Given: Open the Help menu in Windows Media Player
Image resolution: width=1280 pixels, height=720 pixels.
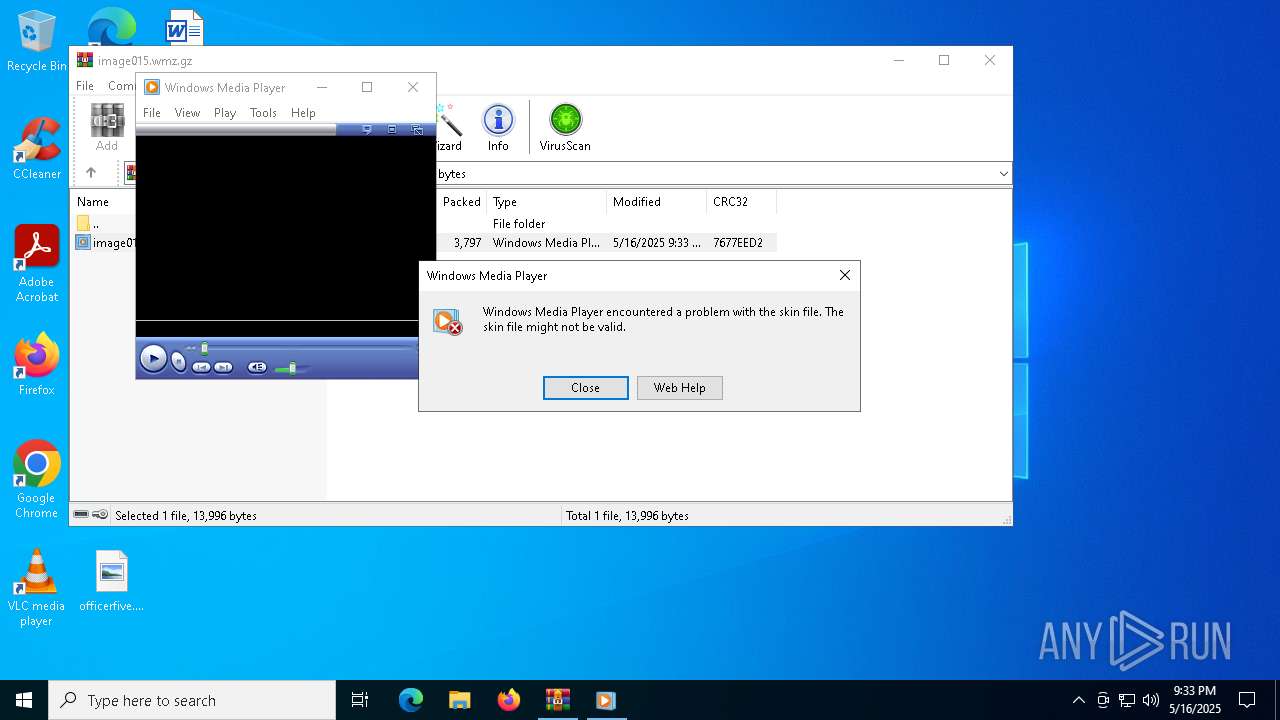Looking at the screenshot, I should (x=303, y=113).
